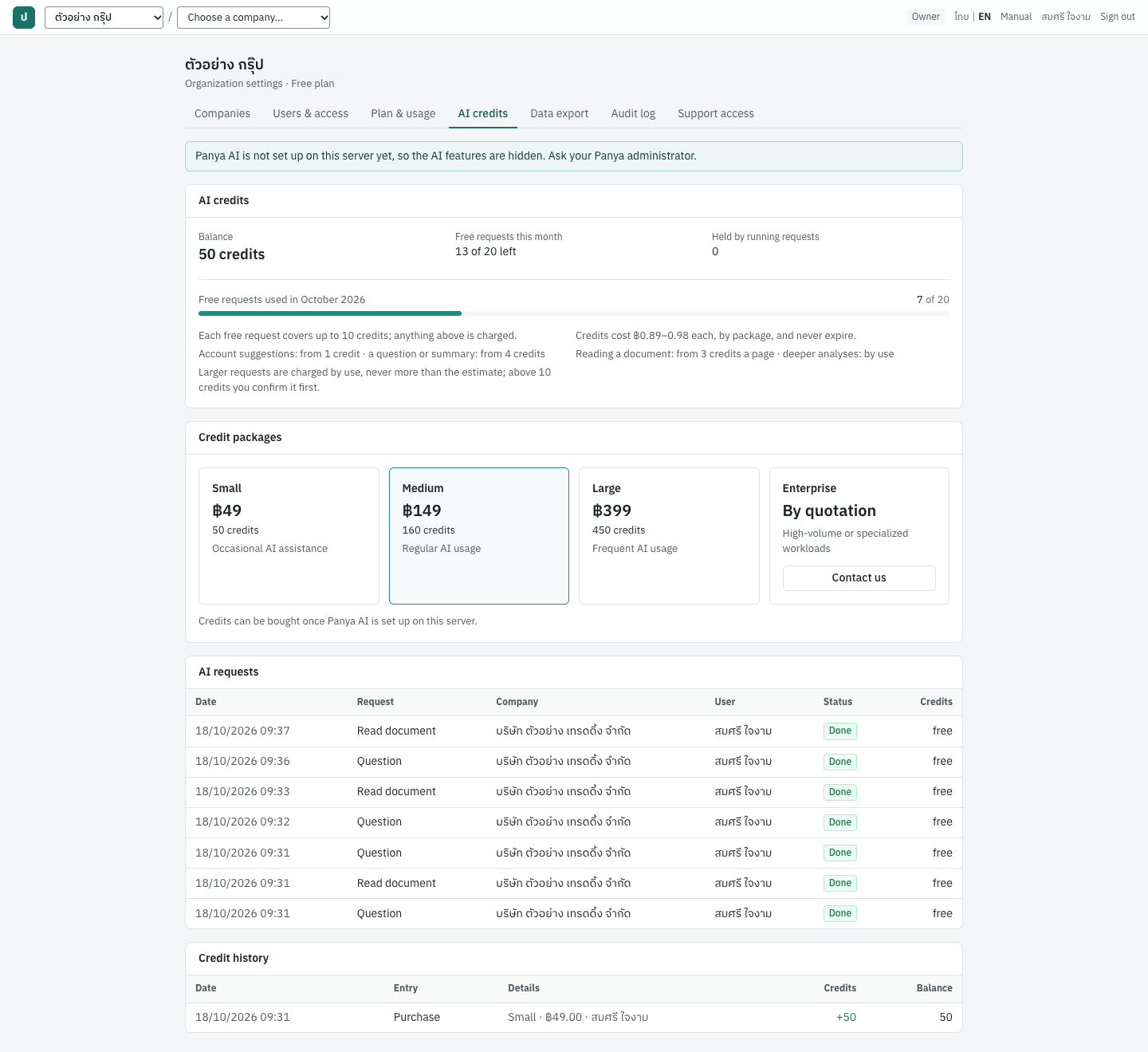Screen dimensions: 1148x1052
Task: Switch to Support access tab
Action: (716, 113)
